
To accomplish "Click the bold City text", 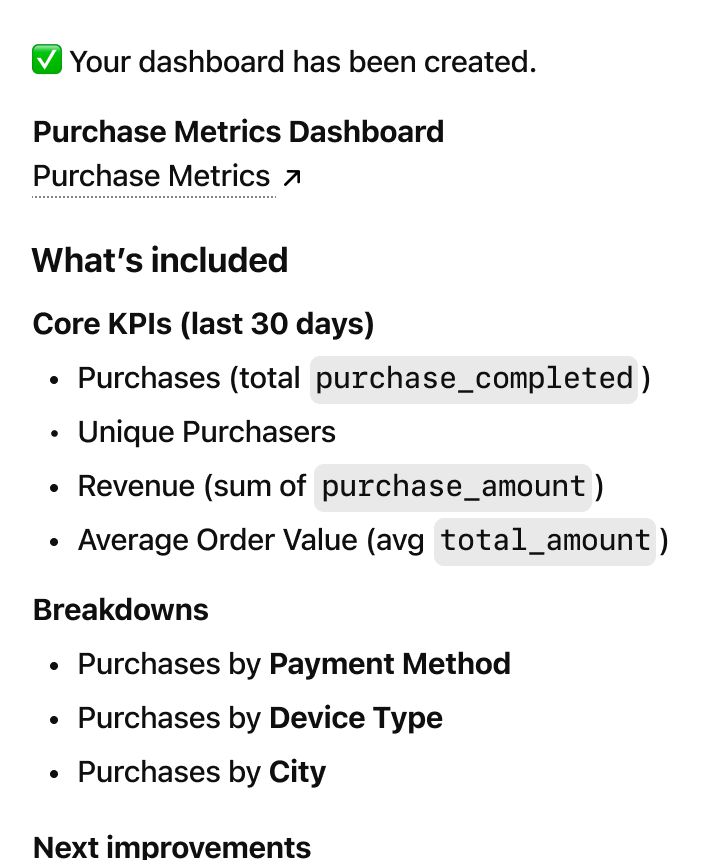I will click(x=297, y=772).
